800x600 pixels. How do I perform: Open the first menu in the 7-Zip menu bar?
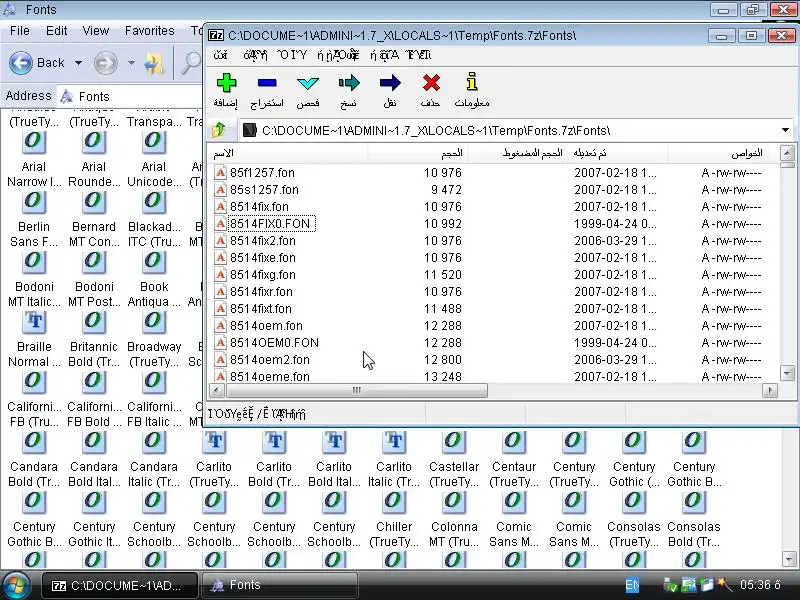click(220, 55)
